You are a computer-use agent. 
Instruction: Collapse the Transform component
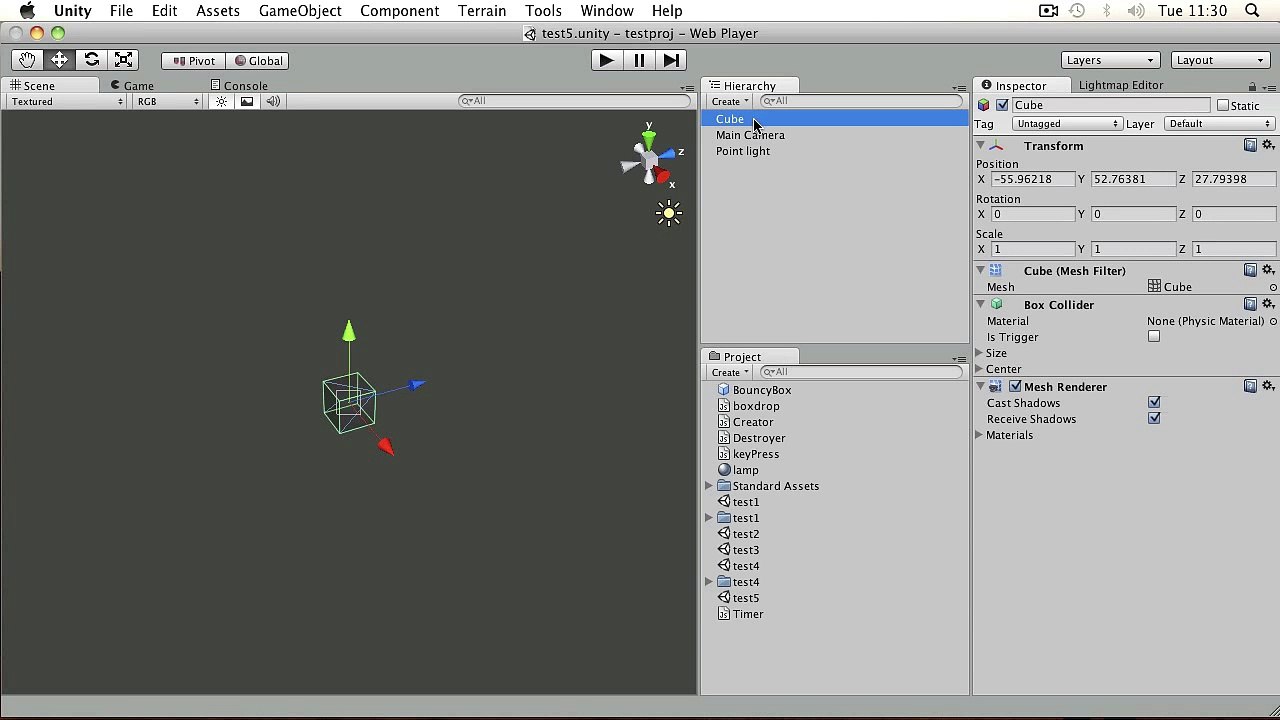point(980,146)
